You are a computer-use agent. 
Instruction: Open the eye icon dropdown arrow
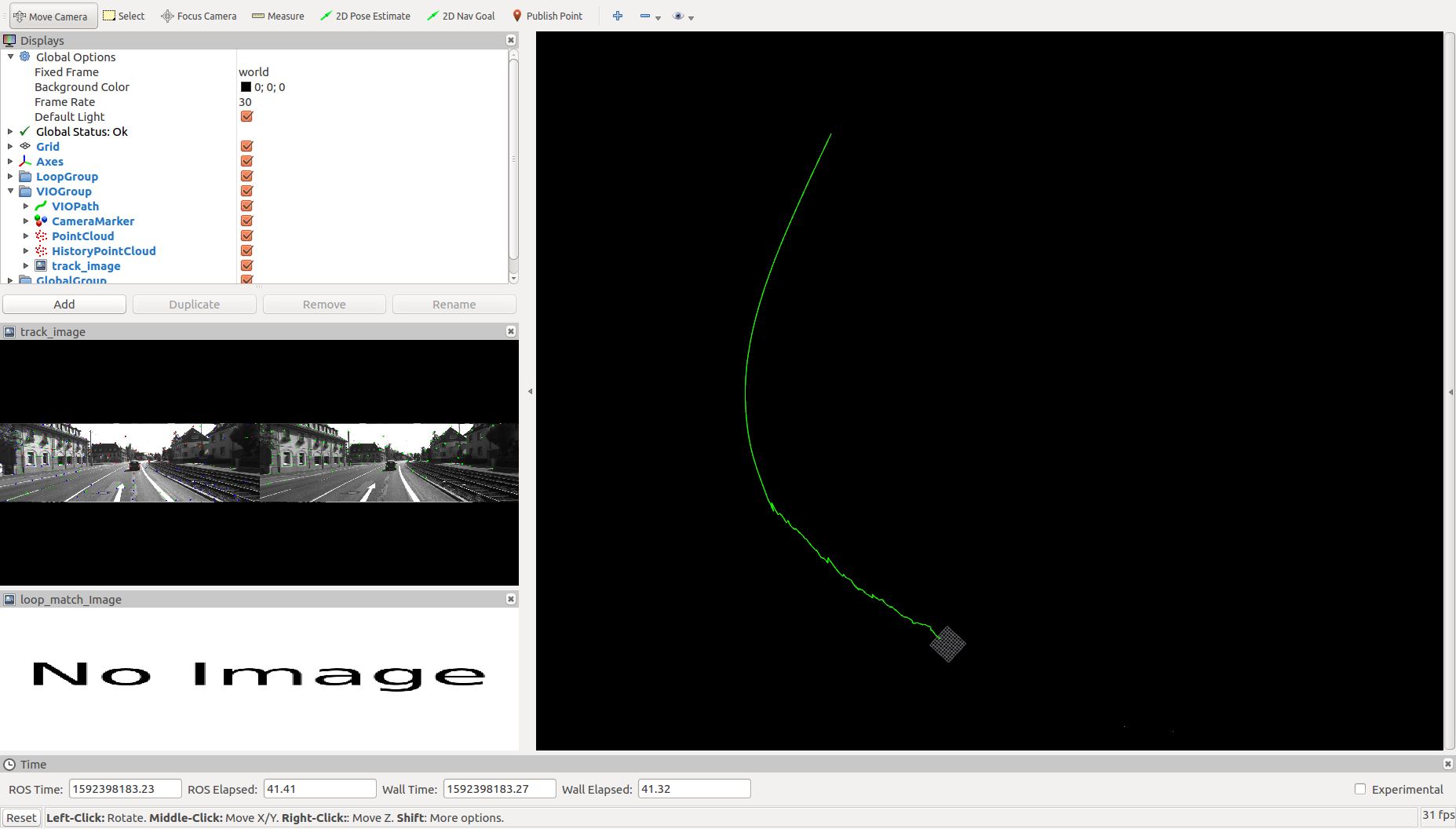tap(691, 17)
